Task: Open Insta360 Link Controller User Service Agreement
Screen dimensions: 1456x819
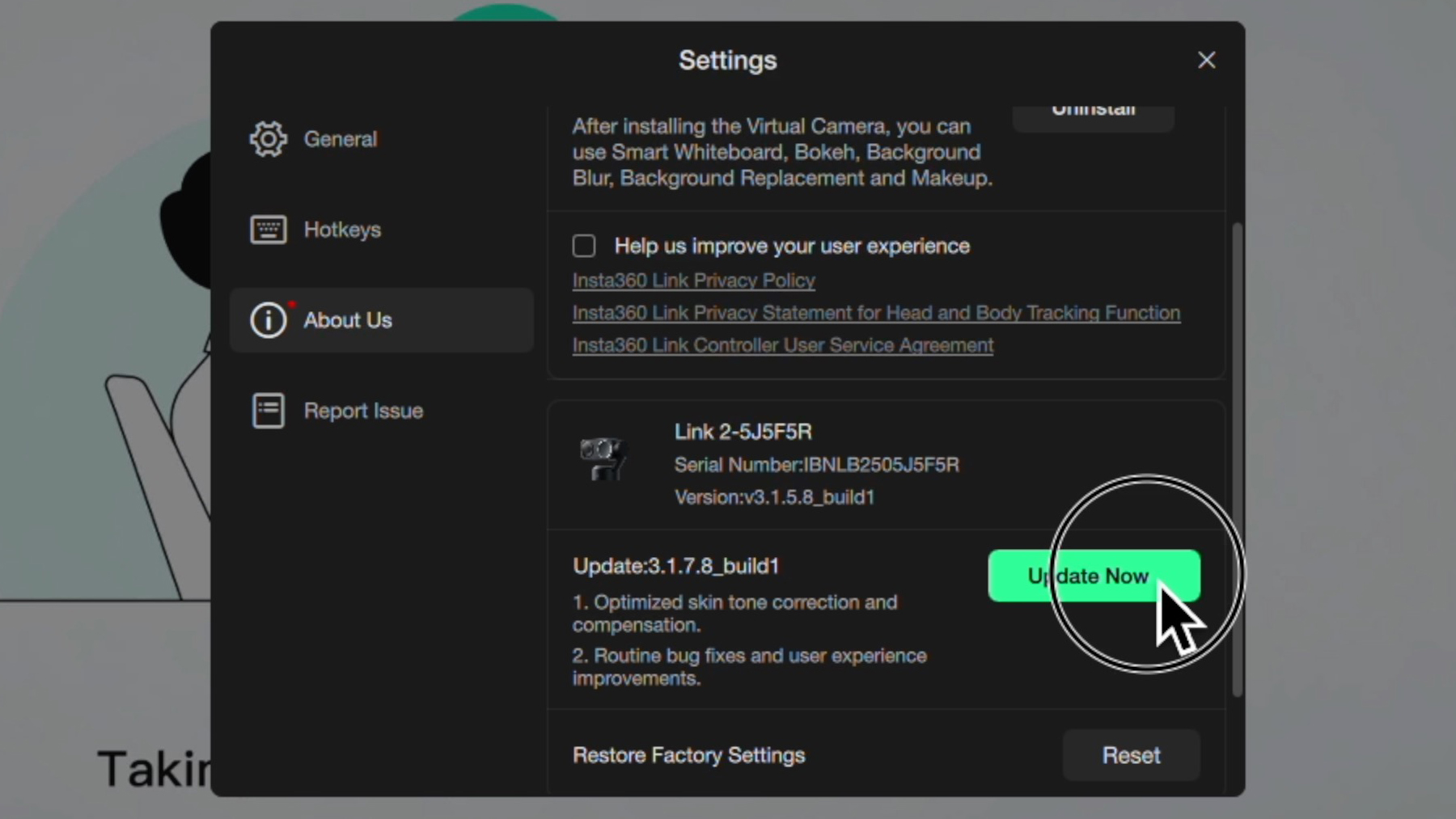Action: point(782,345)
